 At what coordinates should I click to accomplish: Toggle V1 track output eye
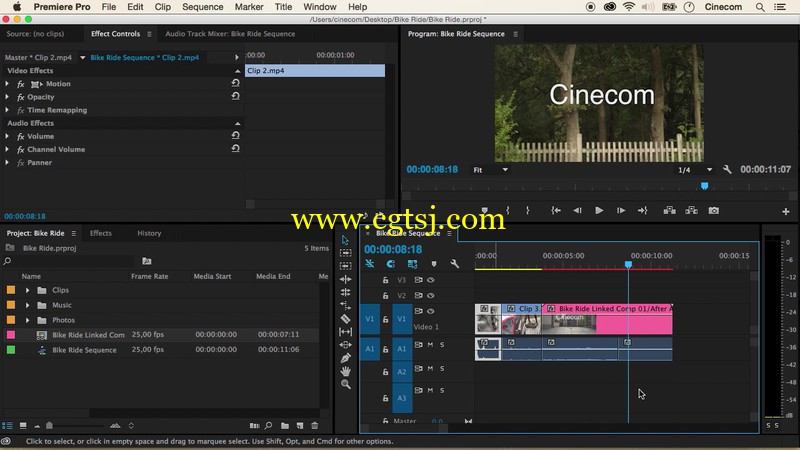click(x=431, y=311)
